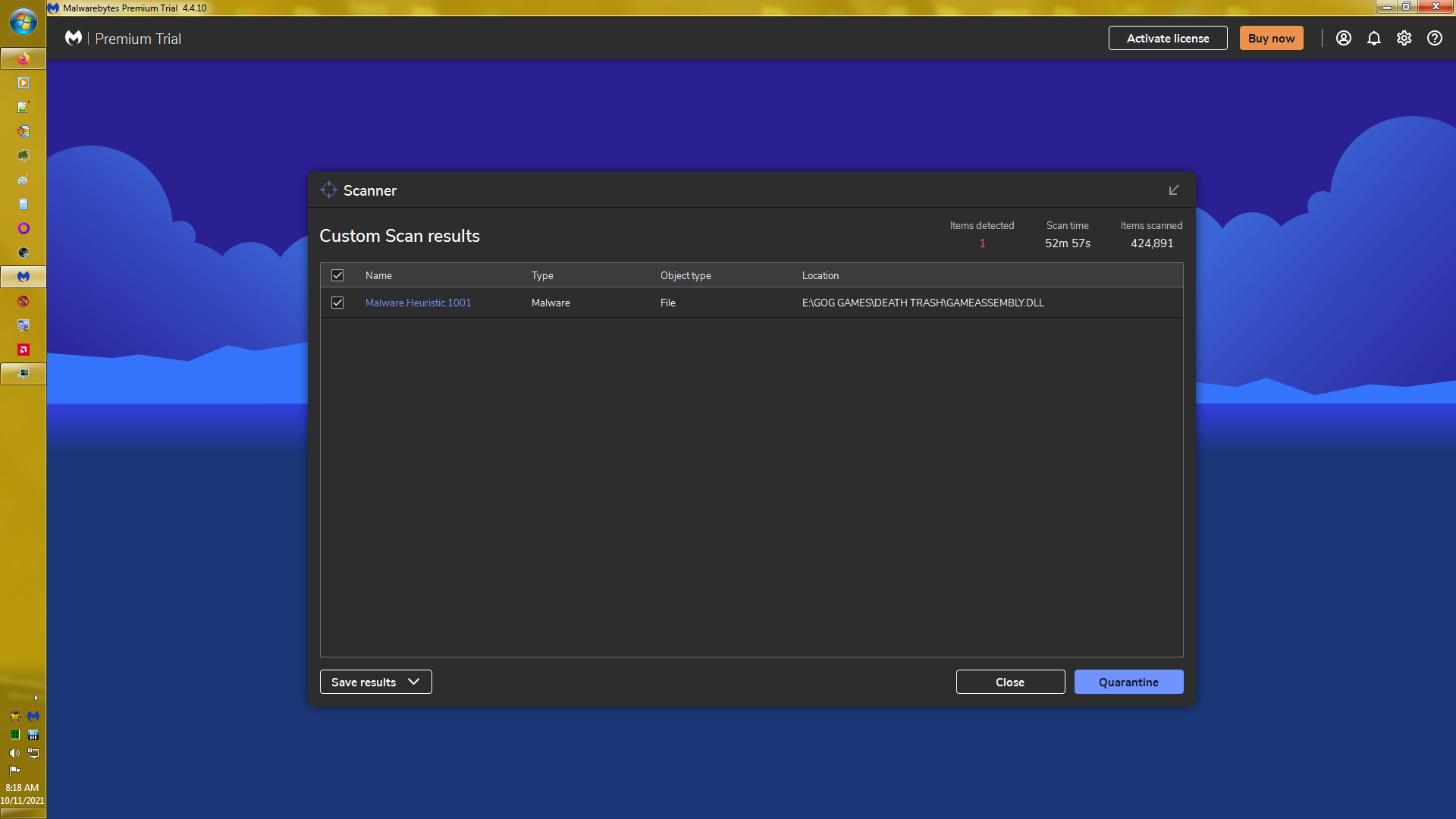This screenshot has height=819, width=1456.
Task: Open the tree image taskbar icon
Action: coord(24,155)
